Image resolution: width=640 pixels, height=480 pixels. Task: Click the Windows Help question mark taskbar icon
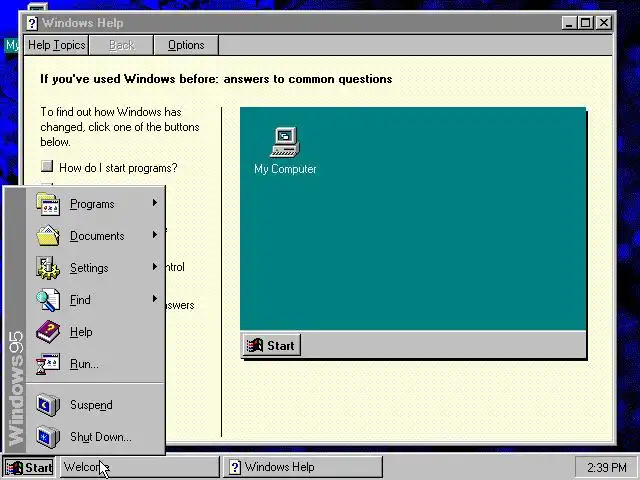tap(235, 467)
